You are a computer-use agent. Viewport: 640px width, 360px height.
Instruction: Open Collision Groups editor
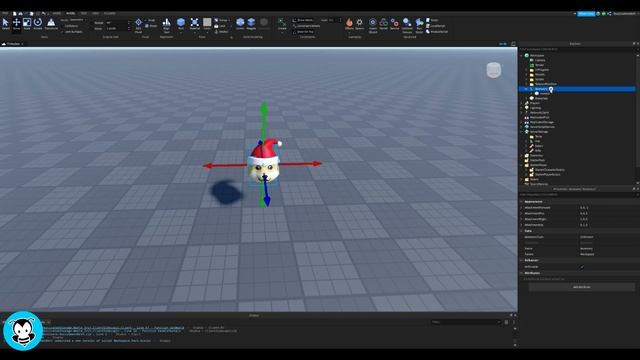(407, 25)
